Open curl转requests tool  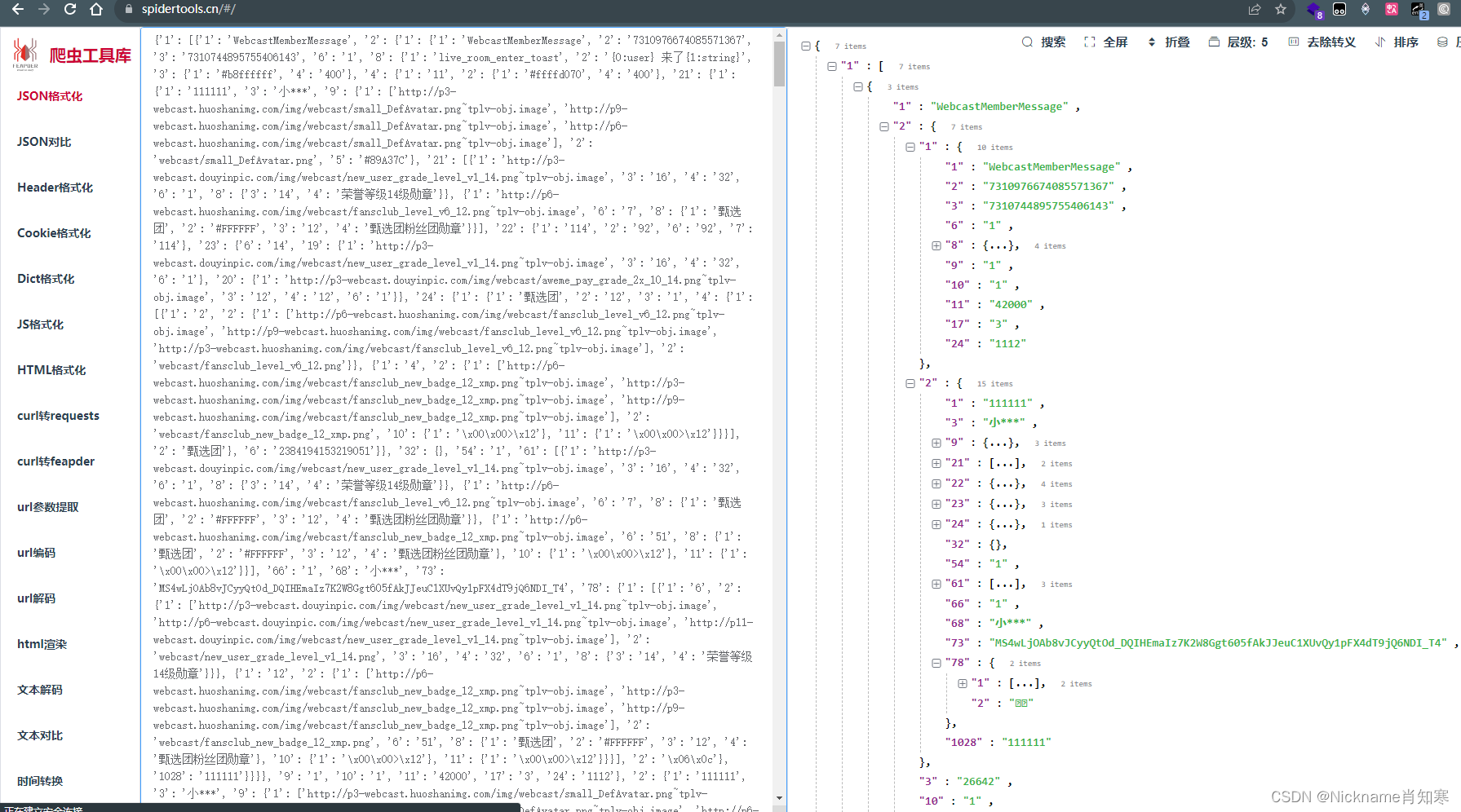click(x=58, y=416)
